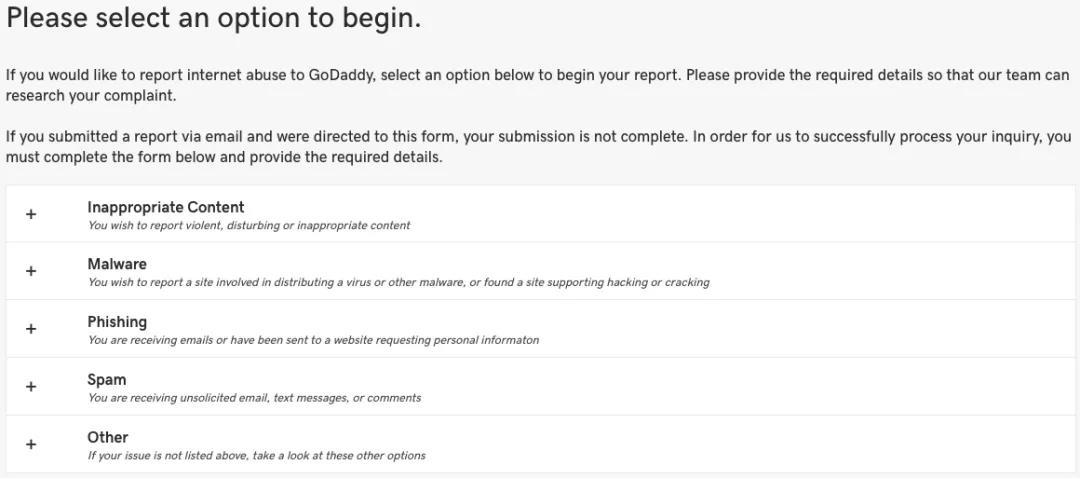Click the "issue is not listed above" text
The image size is (1080, 478).
pos(256,456)
